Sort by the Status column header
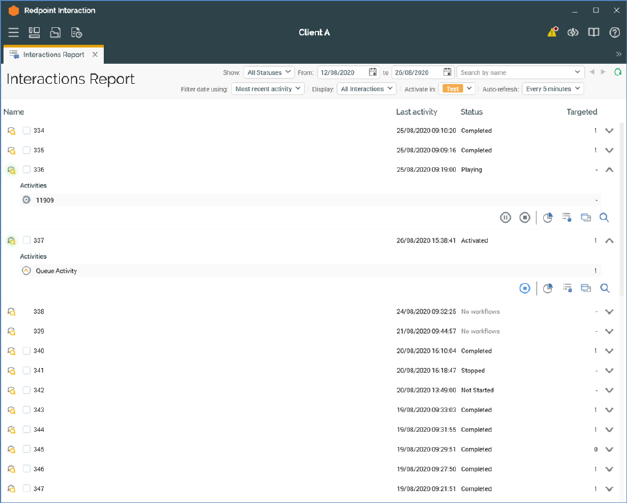This screenshot has height=503, width=627. 471,112
